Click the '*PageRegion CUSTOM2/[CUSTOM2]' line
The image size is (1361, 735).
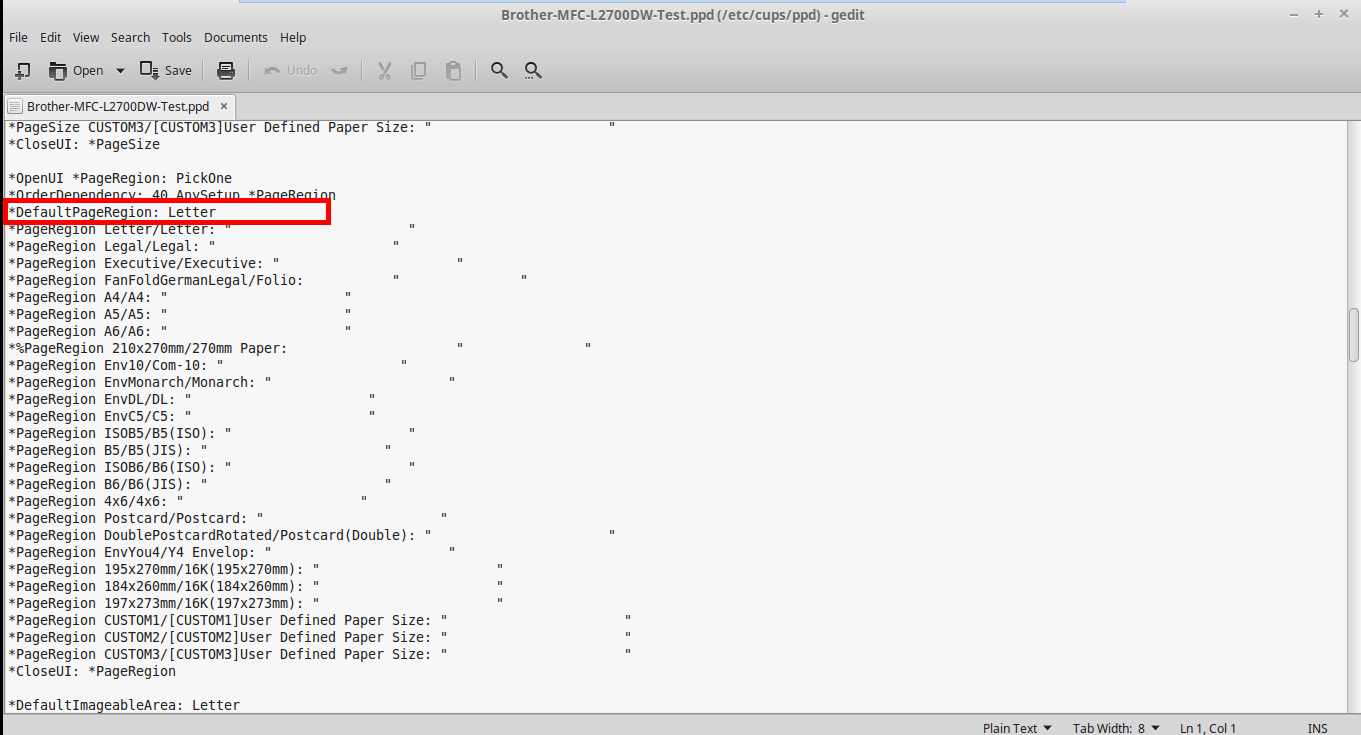[320, 637]
